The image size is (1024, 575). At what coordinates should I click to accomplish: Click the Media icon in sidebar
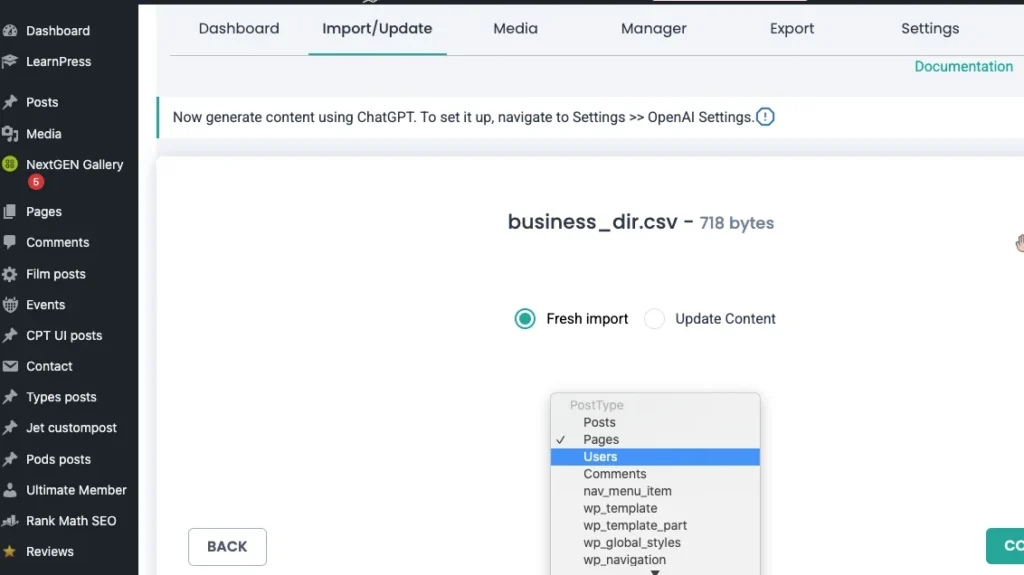[x=10, y=134]
